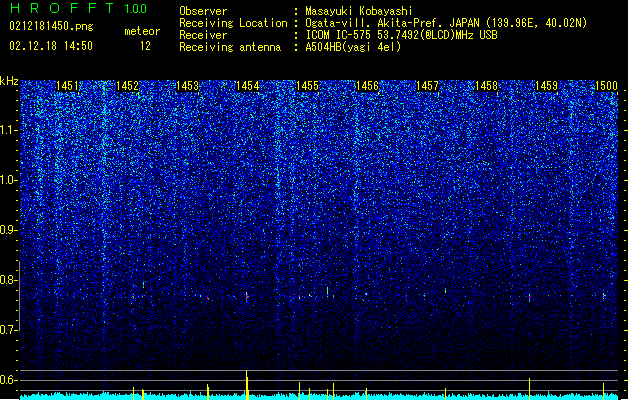Click the meteor count value 12
The height and width of the screenshot is (400, 629).
click(x=145, y=46)
